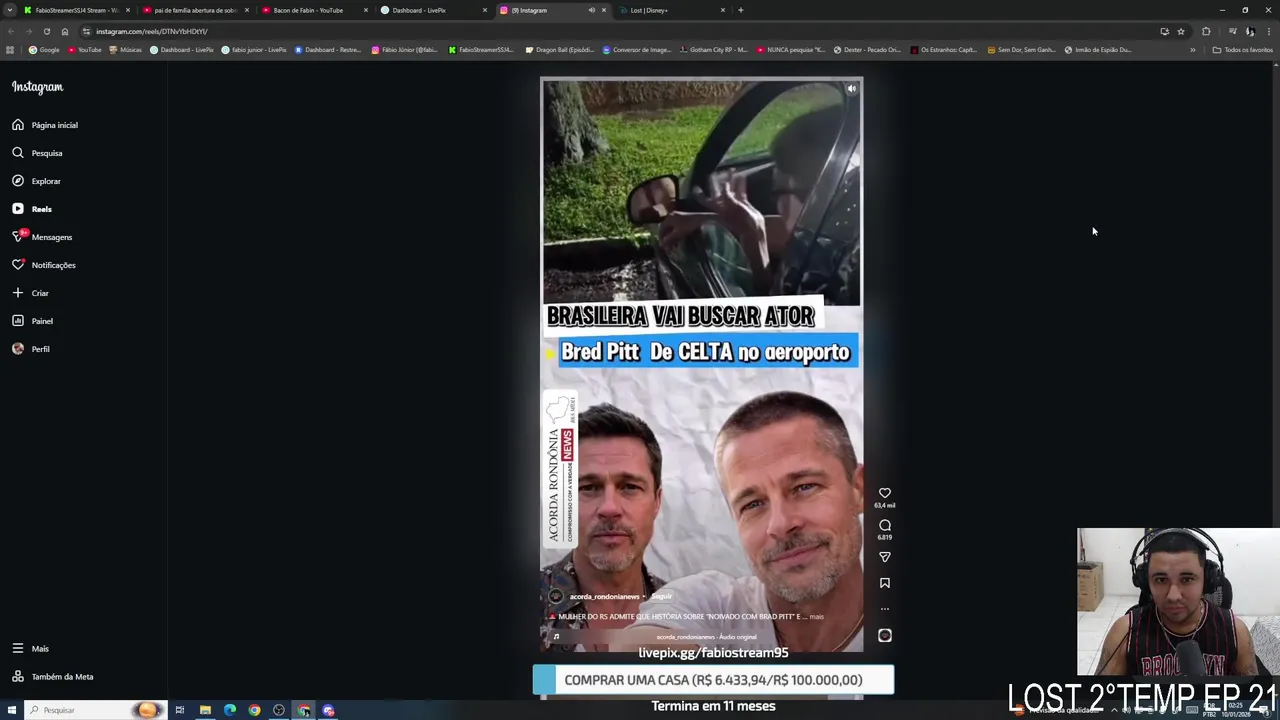Expand the caption with mais
Image resolution: width=1280 pixels, height=720 pixels.
(x=817, y=617)
